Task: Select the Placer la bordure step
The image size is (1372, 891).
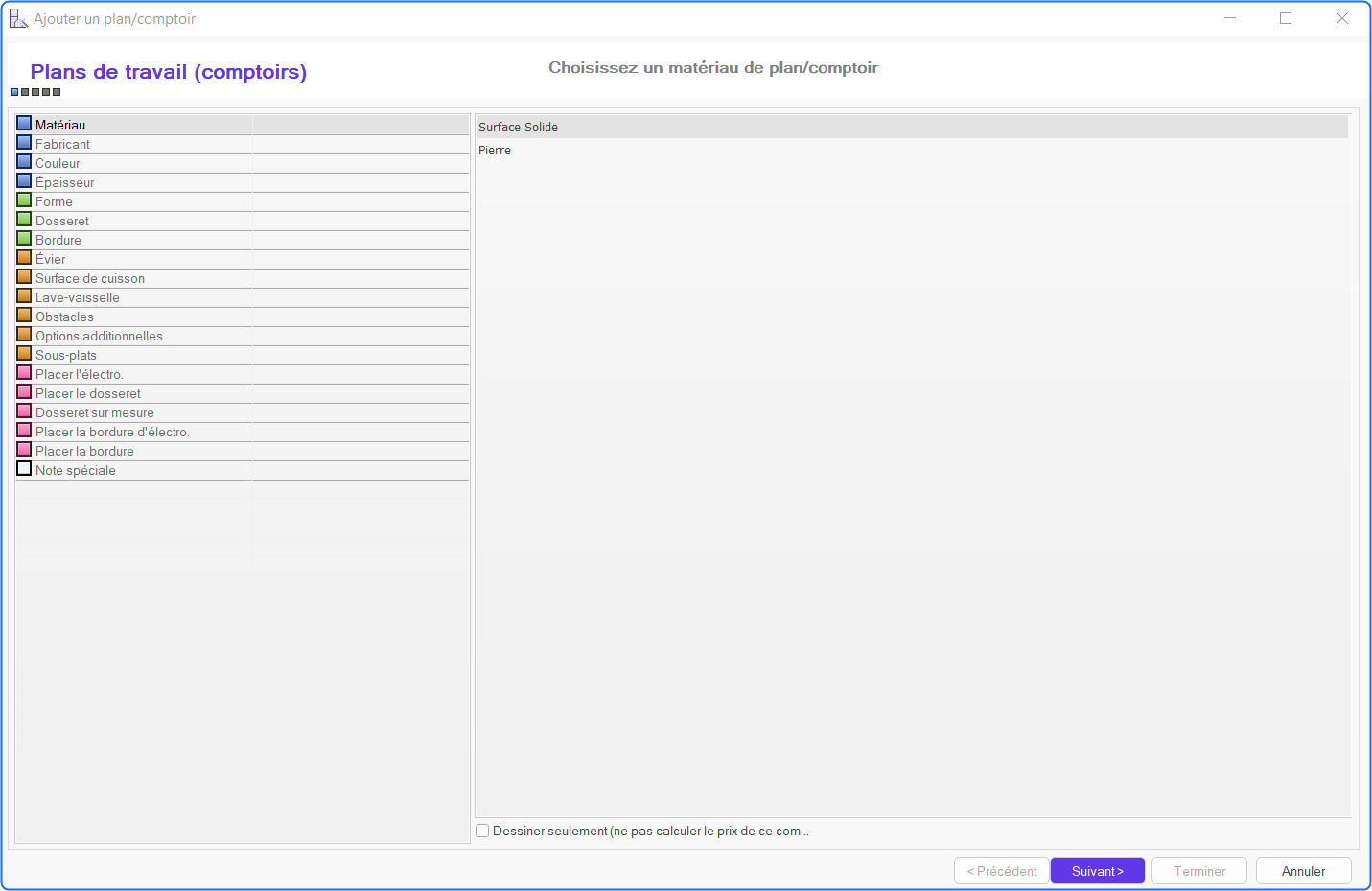Action: click(x=243, y=451)
